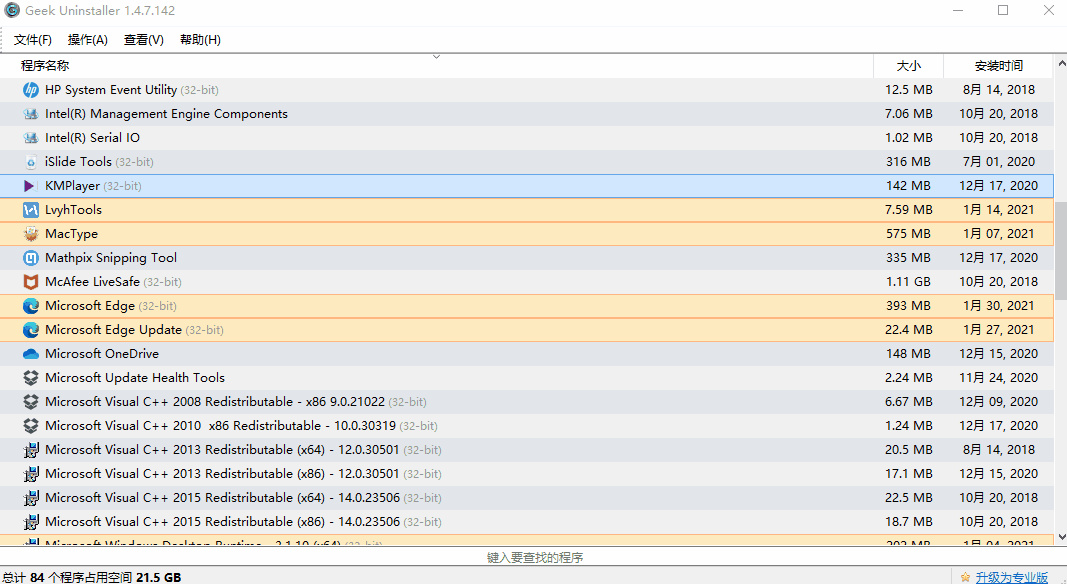The image size is (1067, 584).
Task: Click the Visual C++ 2015 x64 icon
Action: (x=31, y=498)
